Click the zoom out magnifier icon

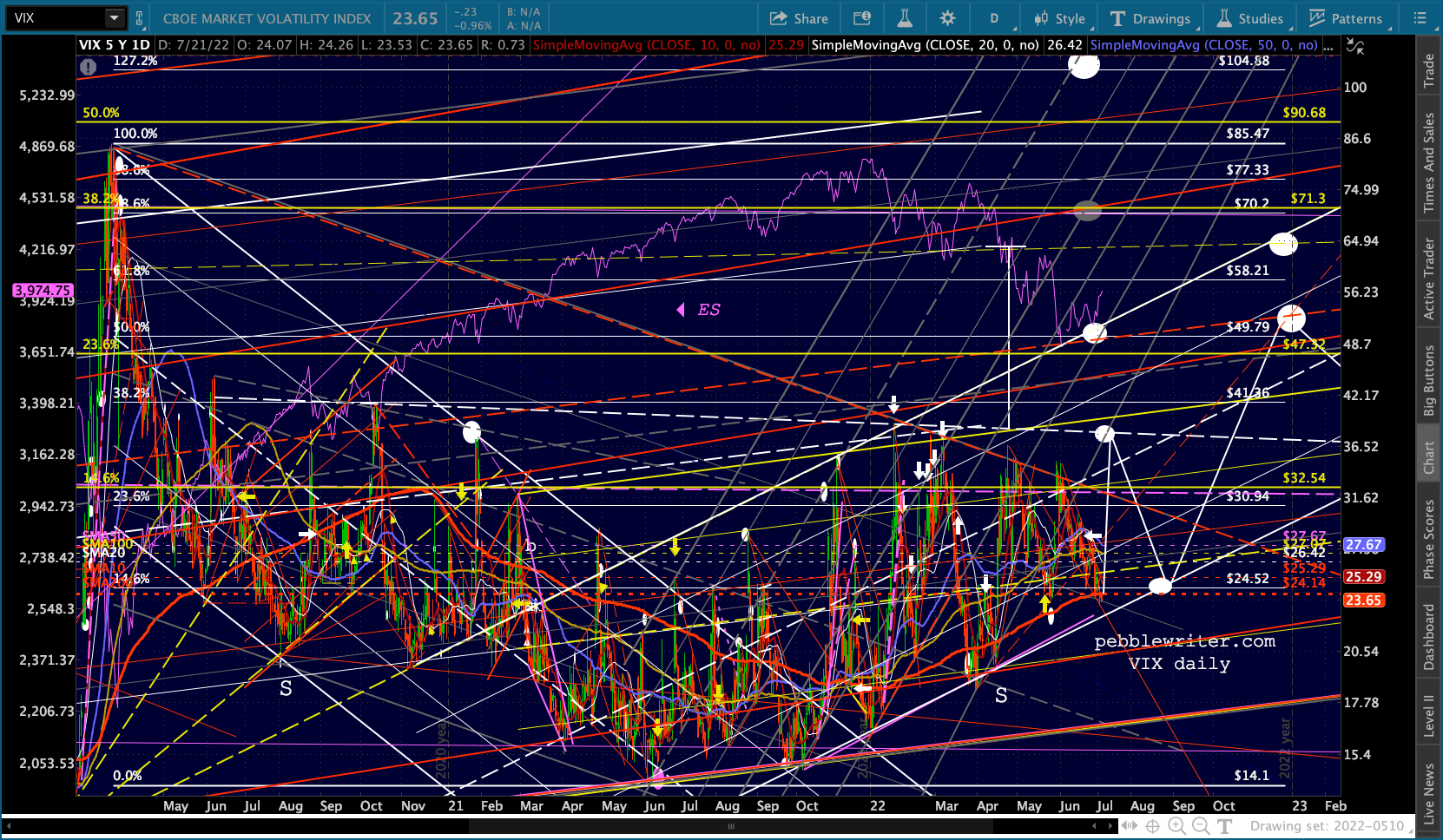[x=1201, y=826]
